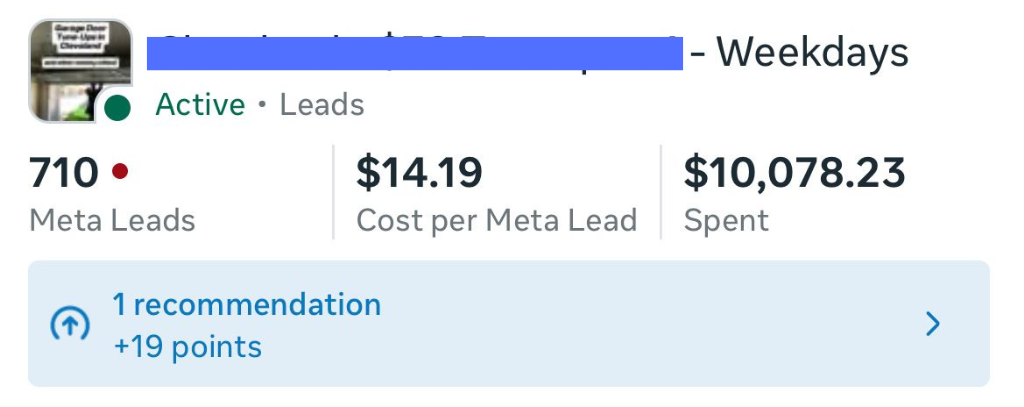Click the red dot beside 710
Screen dimensions: 1024x407
(120, 172)
